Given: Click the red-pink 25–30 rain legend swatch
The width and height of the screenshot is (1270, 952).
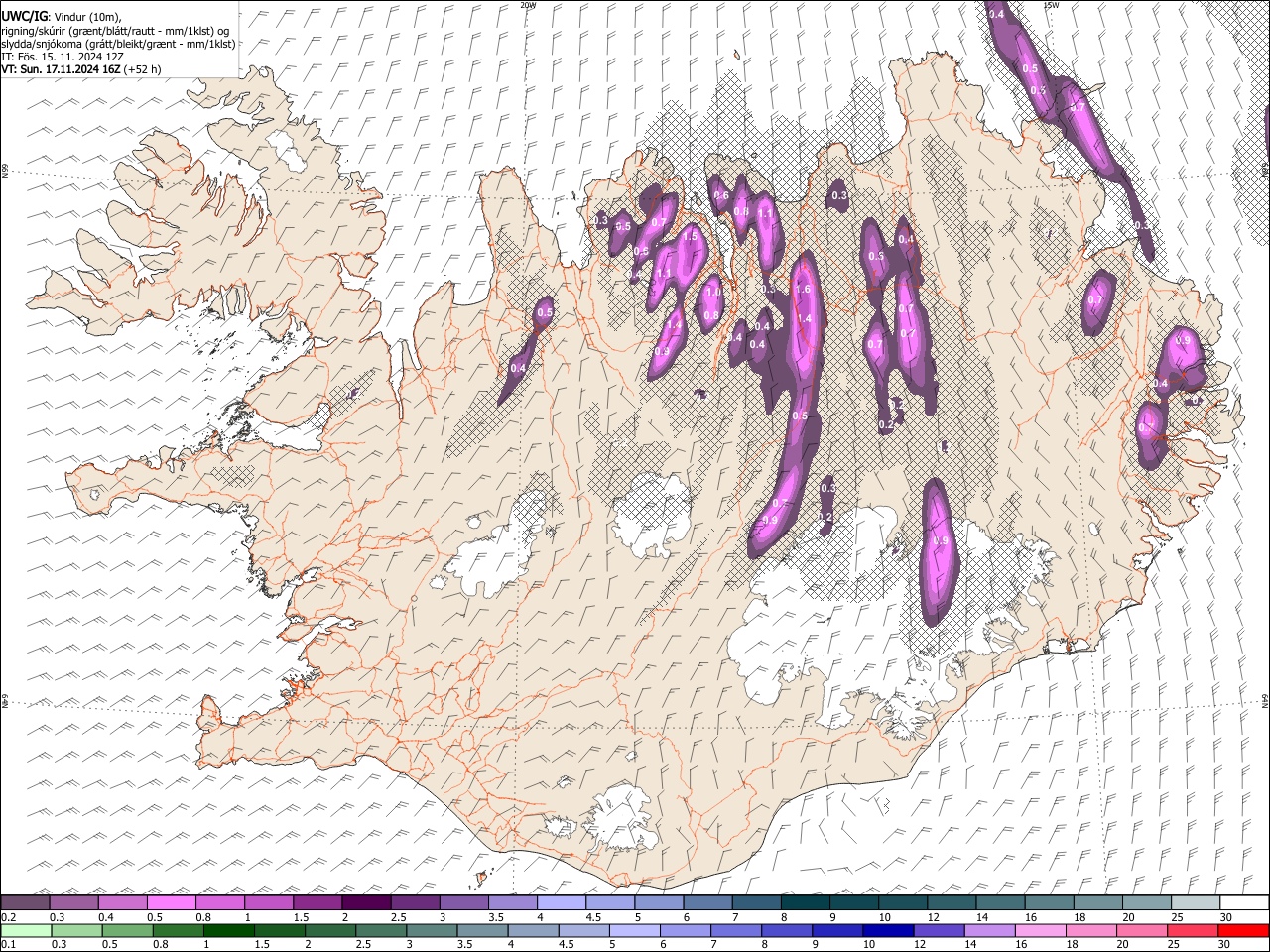Looking at the screenshot, I should 1193,930.
